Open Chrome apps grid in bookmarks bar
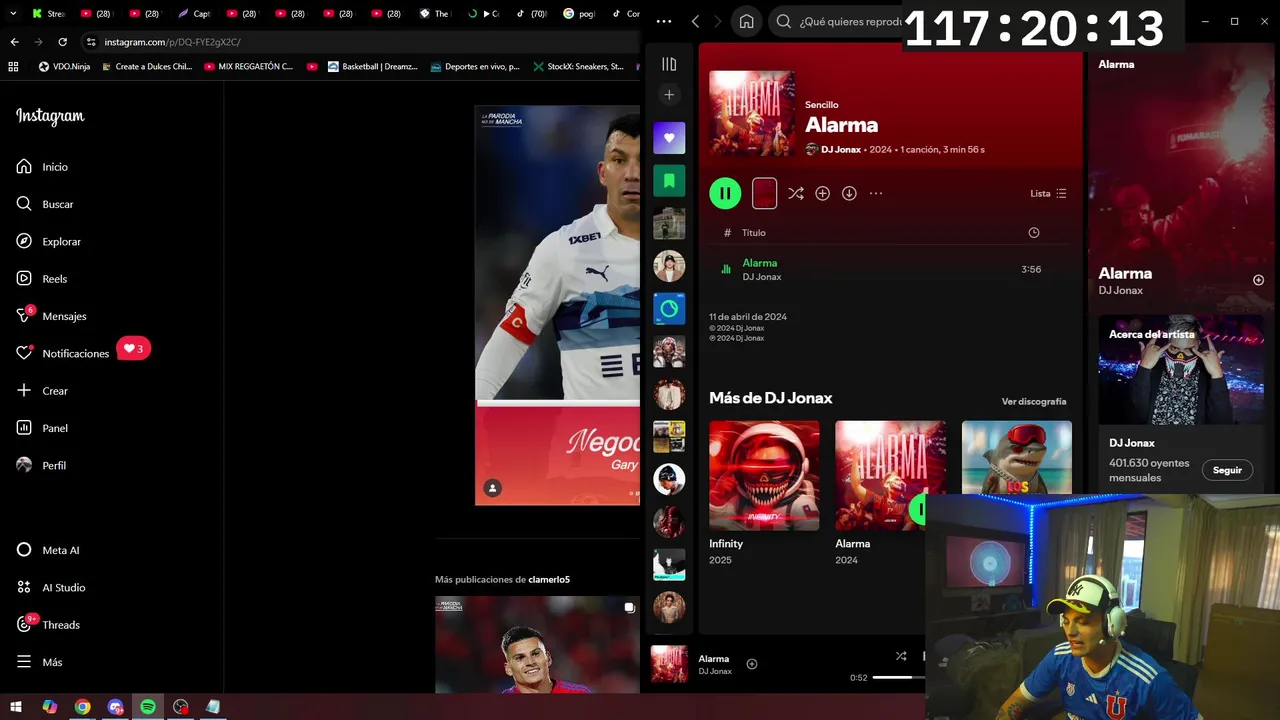 [x=13, y=67]
